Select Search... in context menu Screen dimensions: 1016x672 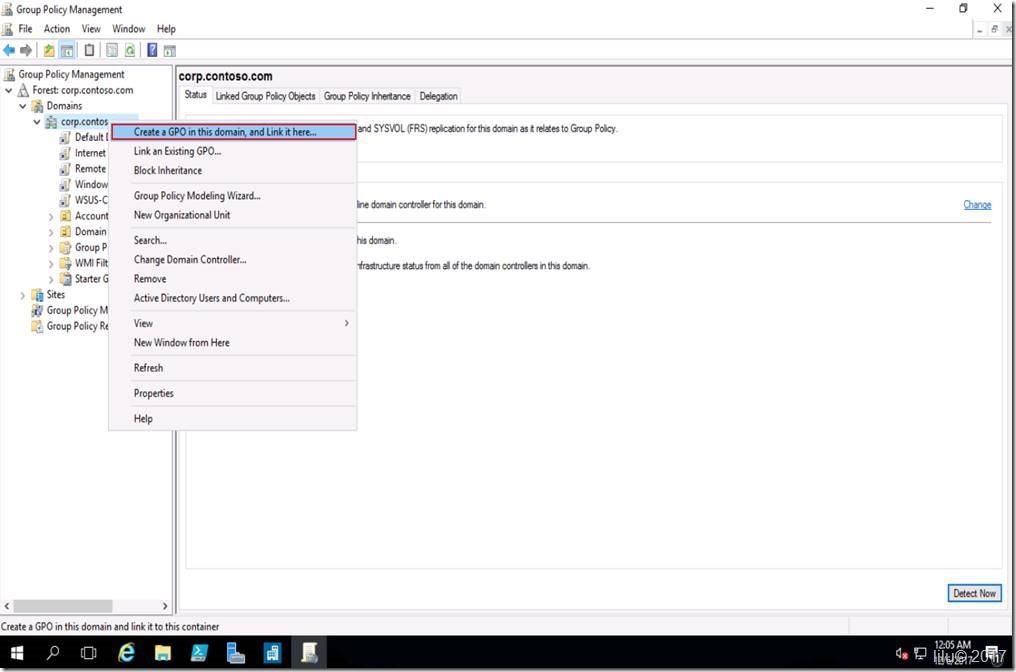(233, 240)
